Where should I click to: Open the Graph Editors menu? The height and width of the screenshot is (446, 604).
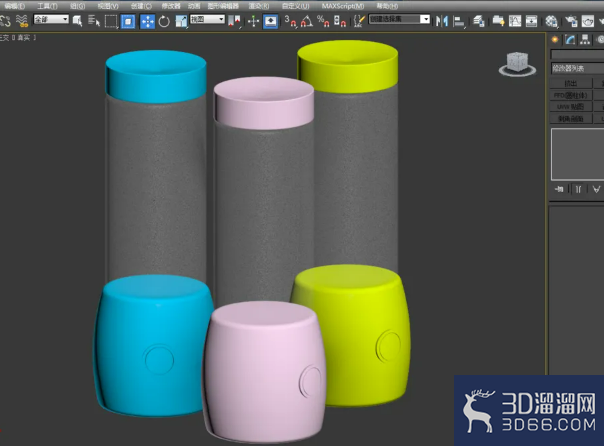[x=223, y=6]
